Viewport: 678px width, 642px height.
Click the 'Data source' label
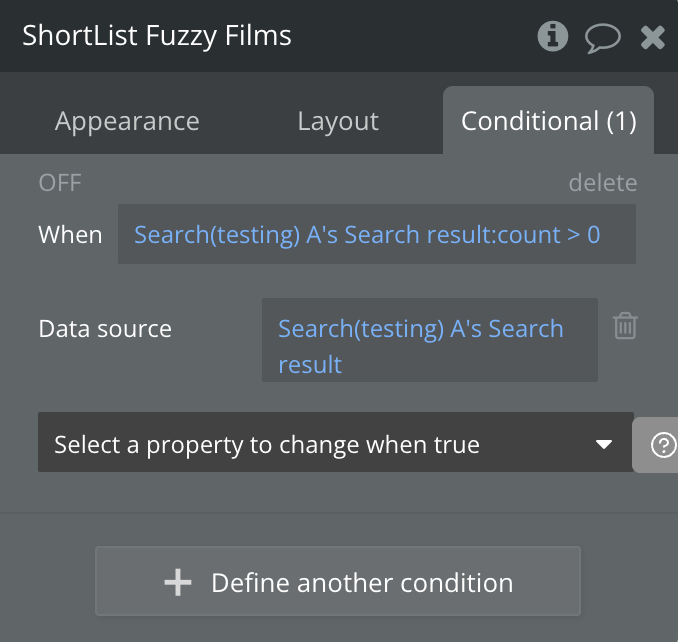[105, 329]
